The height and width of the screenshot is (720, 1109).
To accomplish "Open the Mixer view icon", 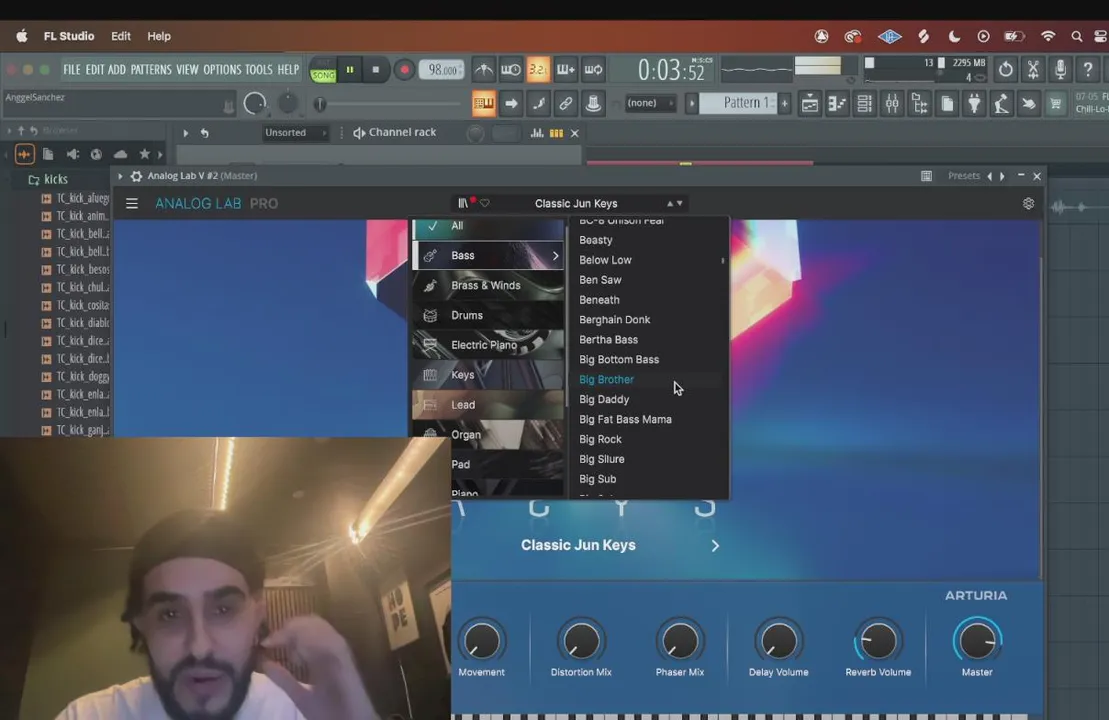I will [892, 104].
